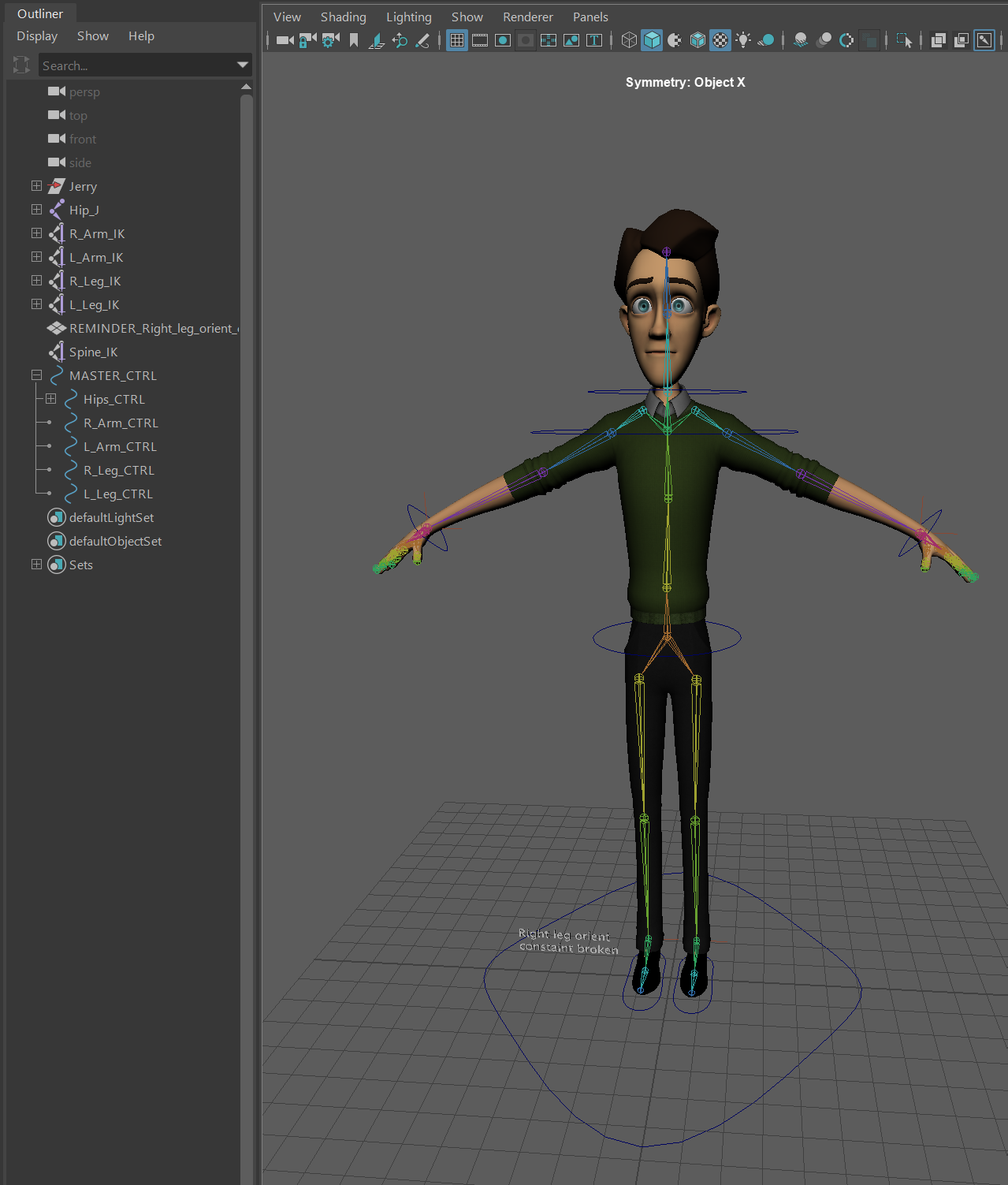Toggle Textured display mode
Image resolution: width=1008 pixels, height=1185 pixels.
(x=720, y=40)
